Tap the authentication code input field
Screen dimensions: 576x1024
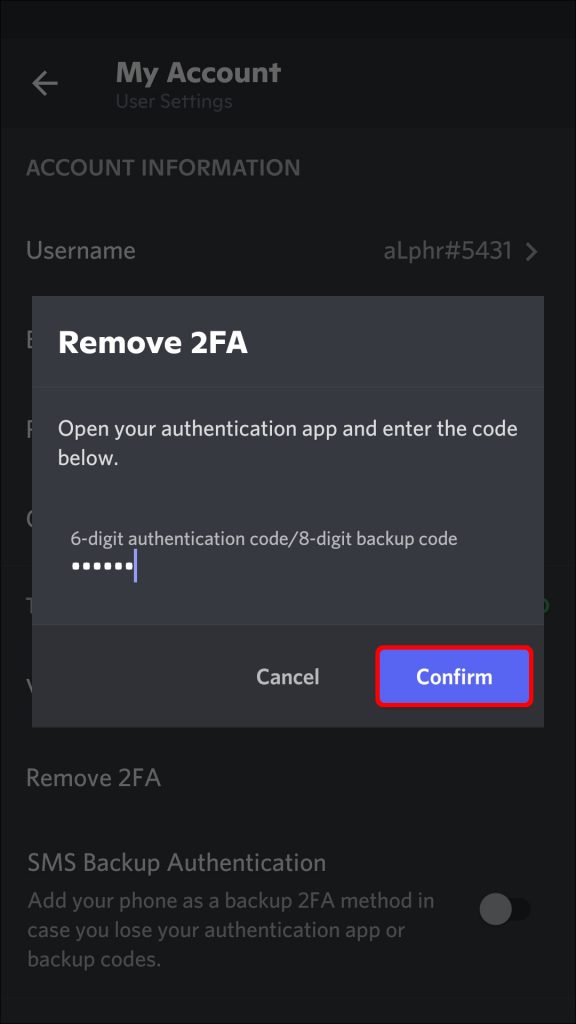(200, 565)
